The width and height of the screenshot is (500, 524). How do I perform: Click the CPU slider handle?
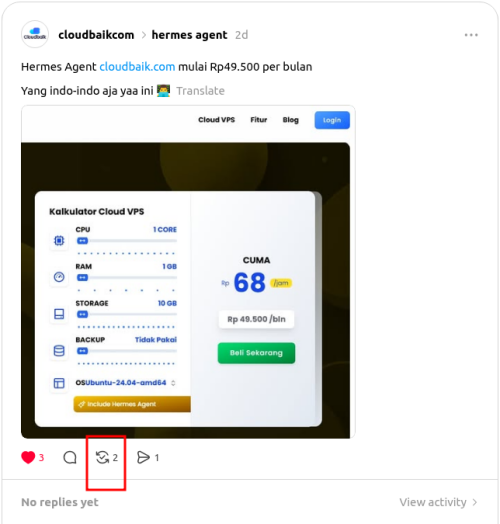[x=82, y=241]
